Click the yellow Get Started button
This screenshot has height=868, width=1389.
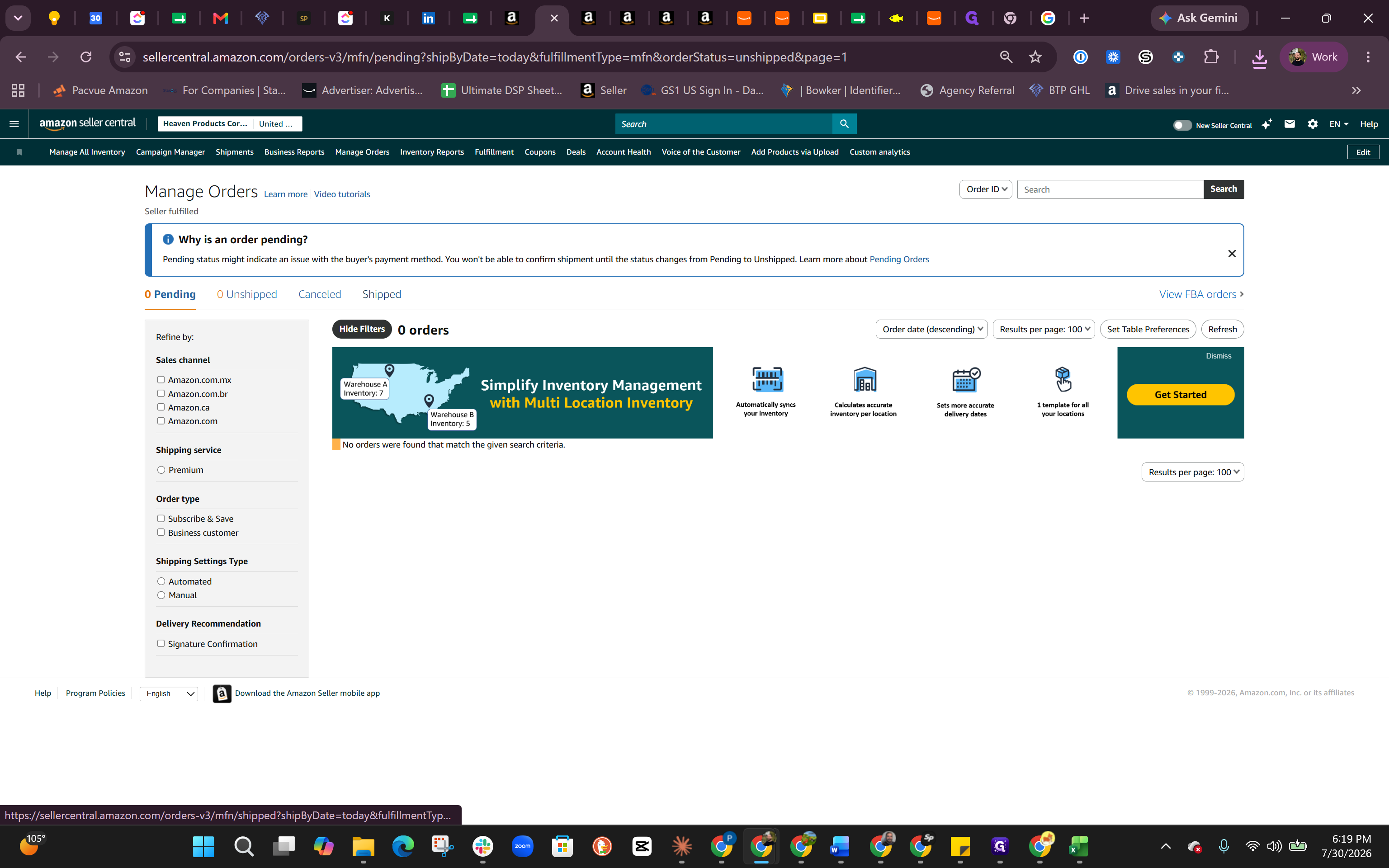[x=1181, y=394]
